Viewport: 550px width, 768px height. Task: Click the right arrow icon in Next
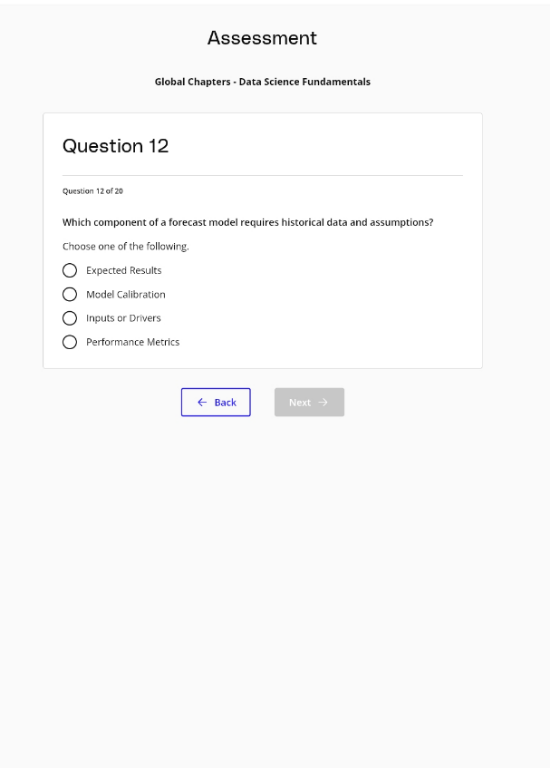click(323, 402)
